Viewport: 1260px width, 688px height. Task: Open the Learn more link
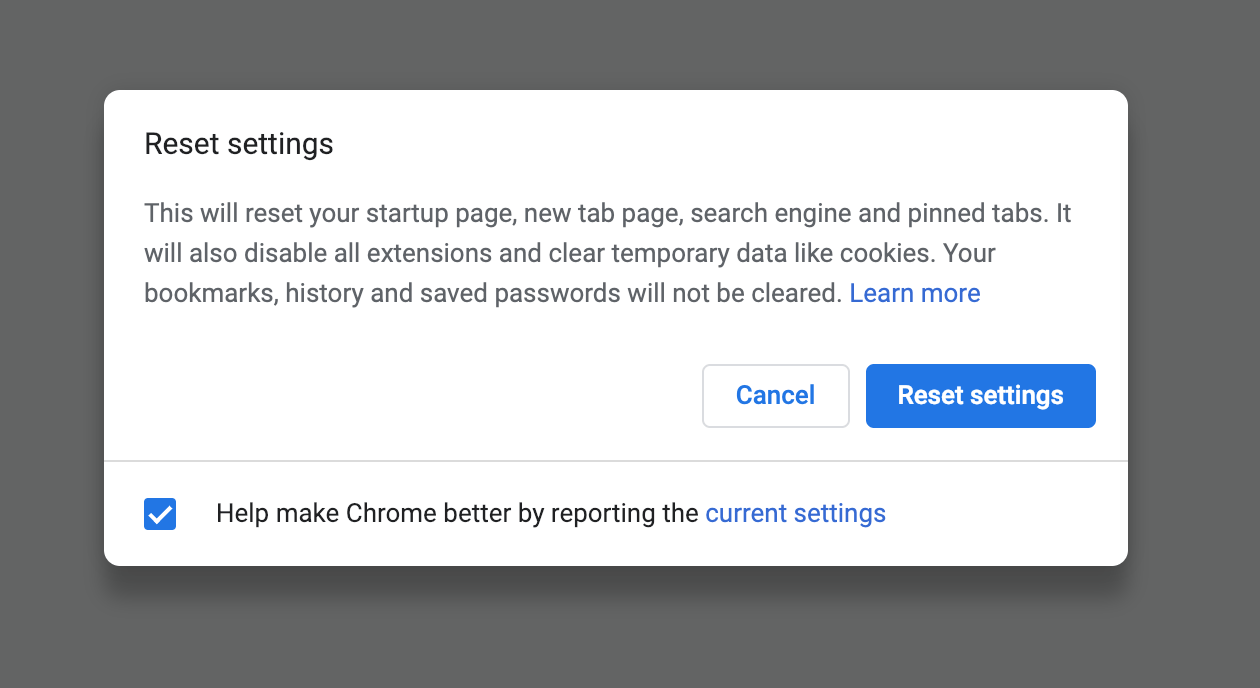[914, 293]
